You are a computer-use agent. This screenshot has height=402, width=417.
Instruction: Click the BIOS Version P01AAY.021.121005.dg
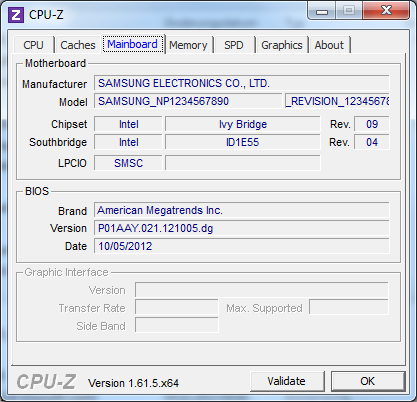click(242, 228)
